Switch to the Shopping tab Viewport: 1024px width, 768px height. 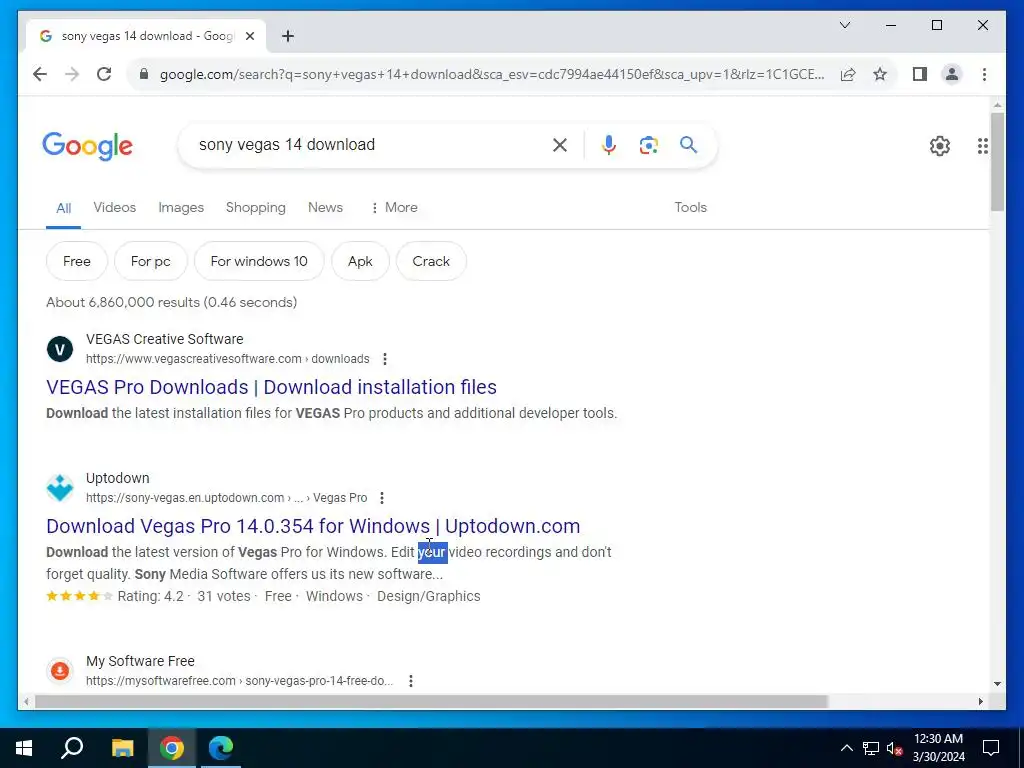pyautogui.click(x=255, y=207)
